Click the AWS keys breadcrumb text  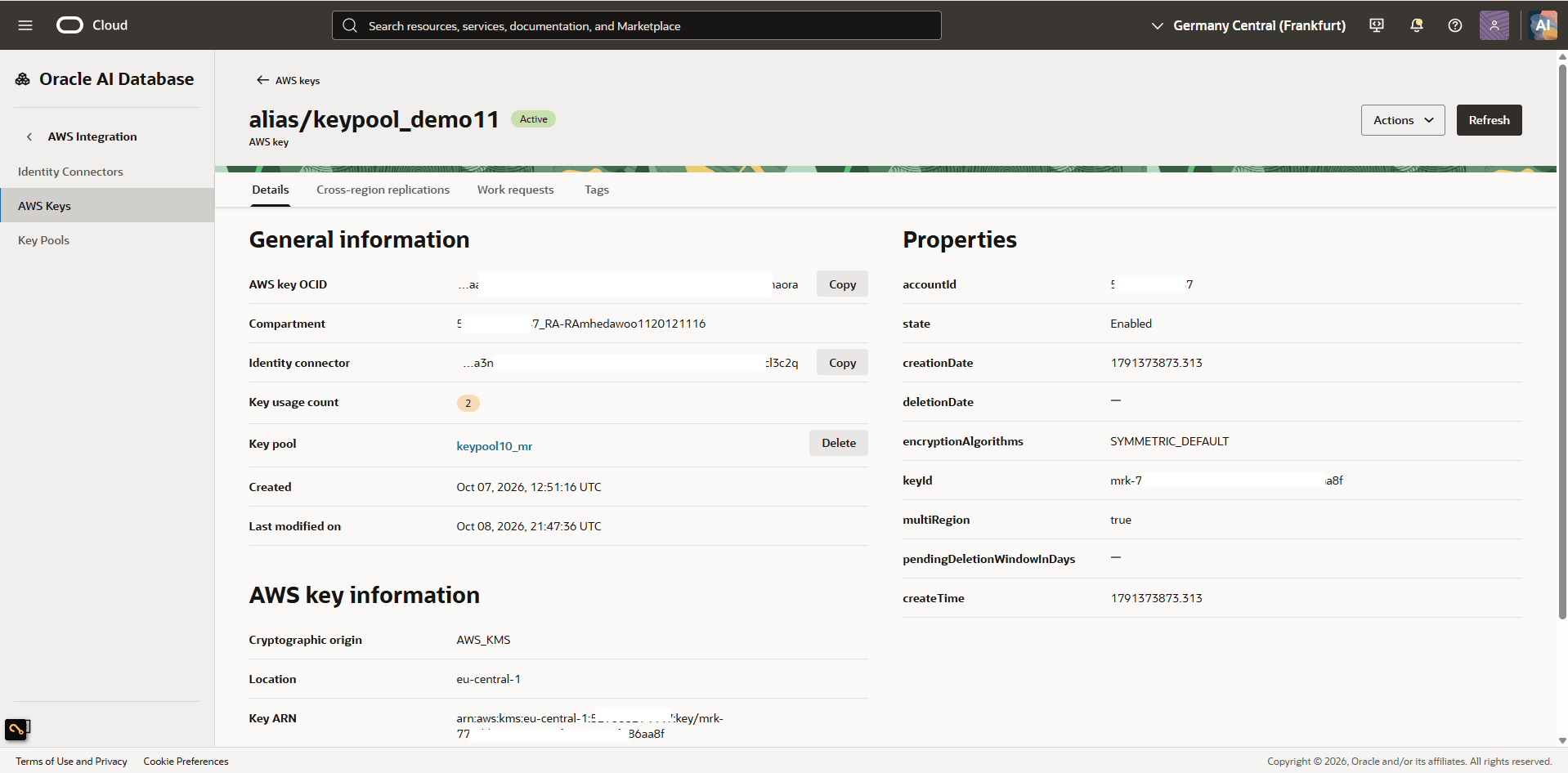[x=298, y=81]
